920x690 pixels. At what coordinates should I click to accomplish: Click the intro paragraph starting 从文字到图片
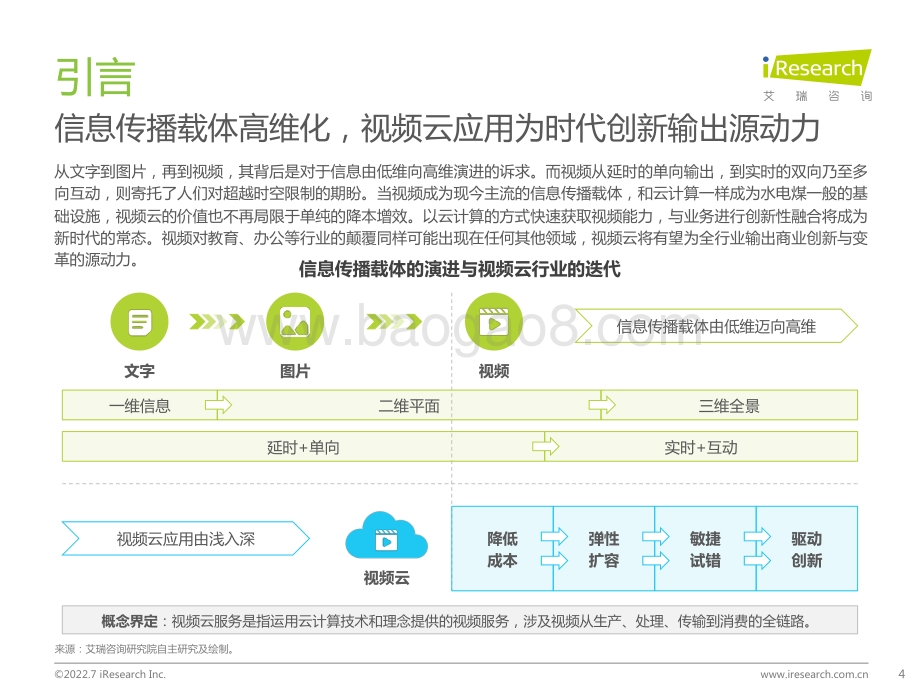tap(461, 215)
